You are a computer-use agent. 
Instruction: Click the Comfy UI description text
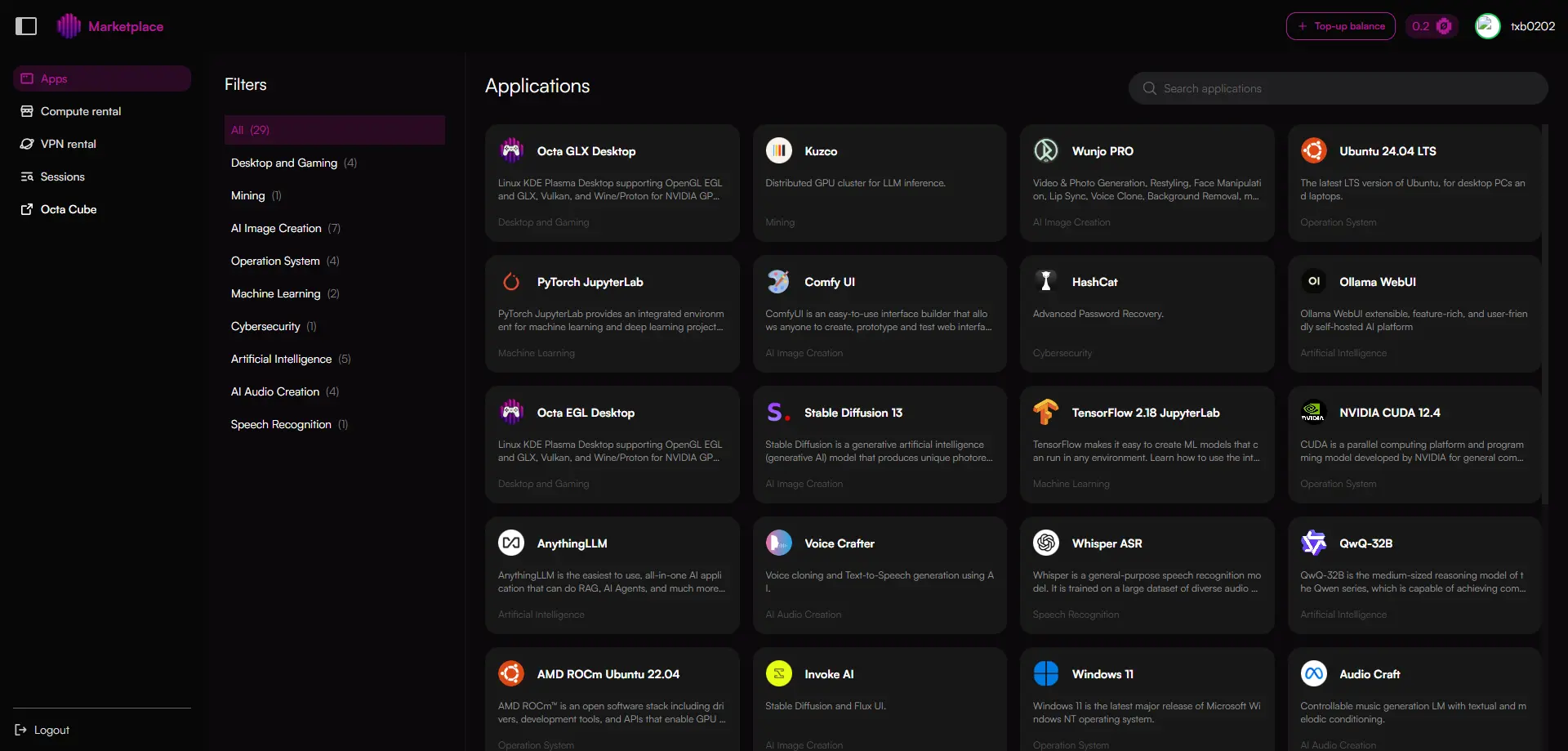point(878,320)
